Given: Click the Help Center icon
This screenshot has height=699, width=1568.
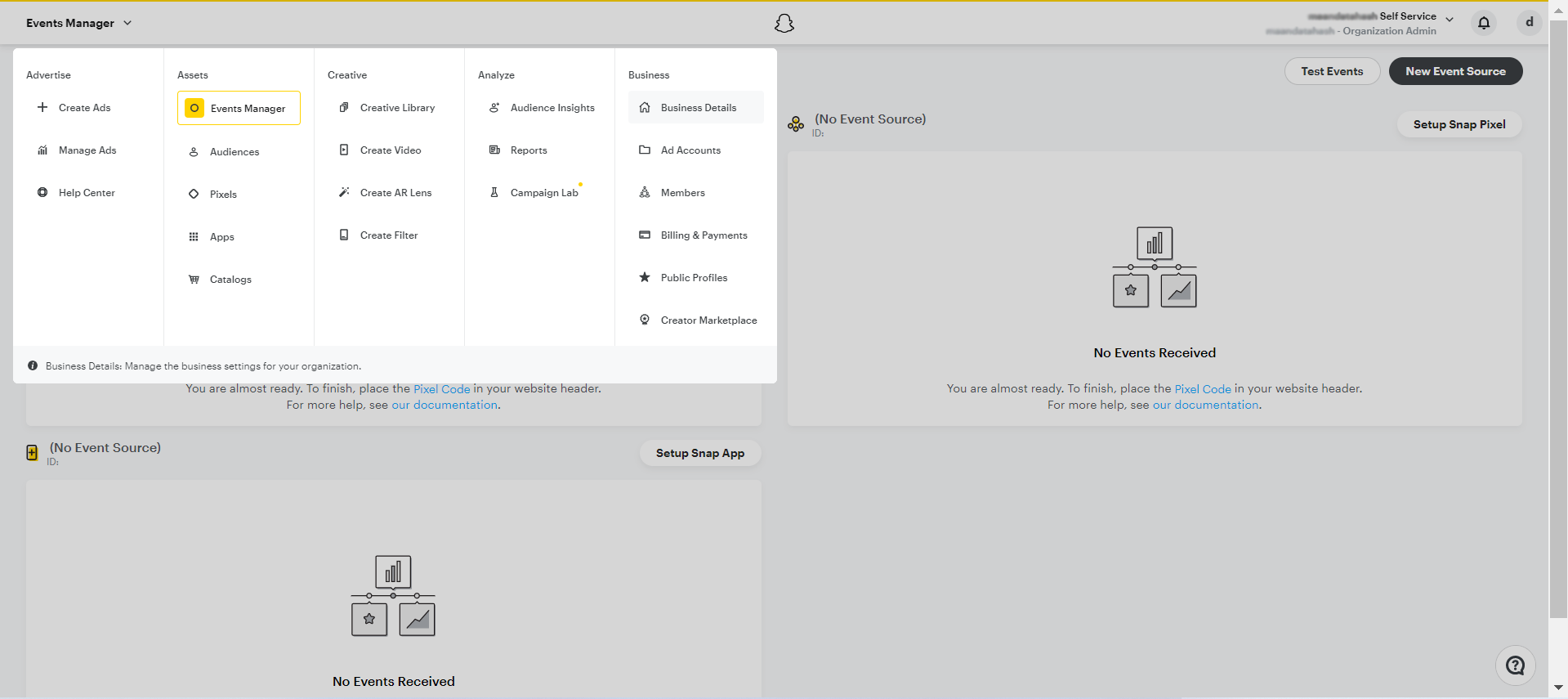Looking at the screenshot, I should (42, 192).
